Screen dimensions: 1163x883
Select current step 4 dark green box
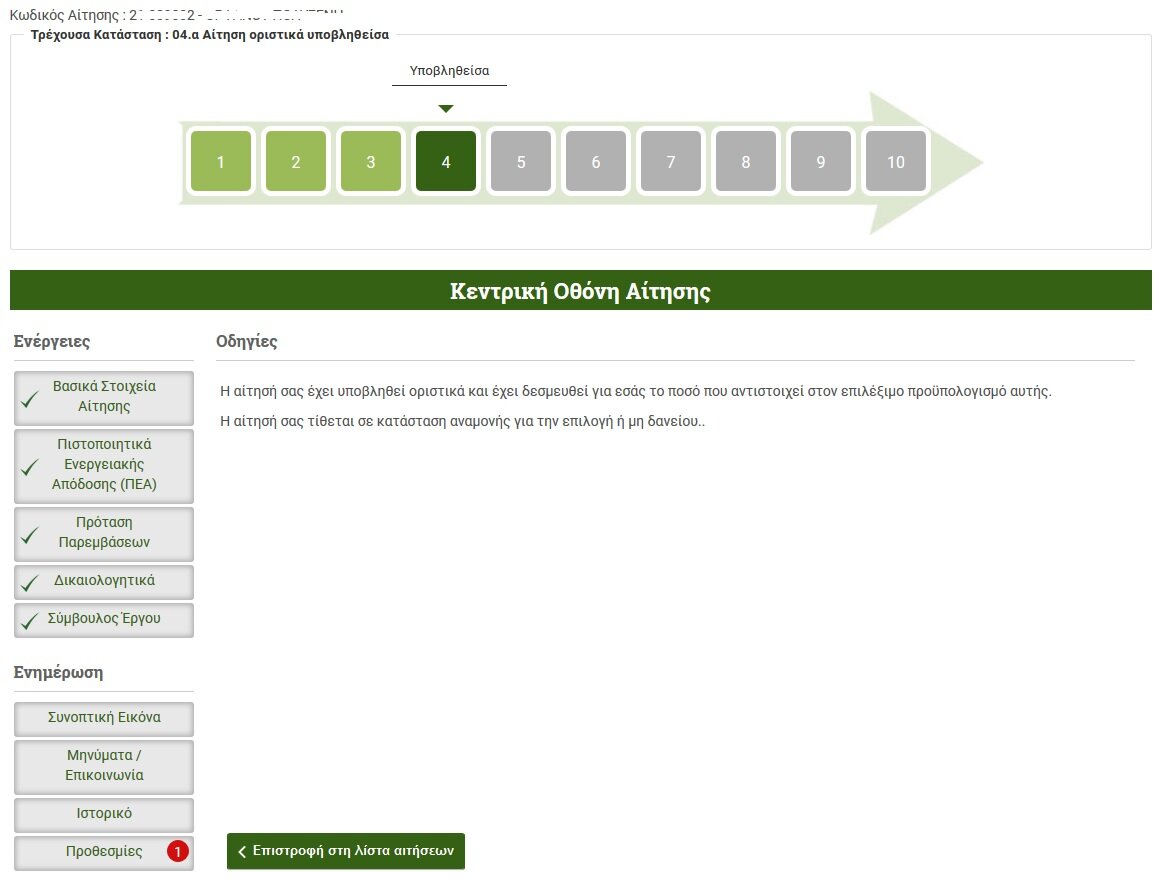[x=446, y=162]
